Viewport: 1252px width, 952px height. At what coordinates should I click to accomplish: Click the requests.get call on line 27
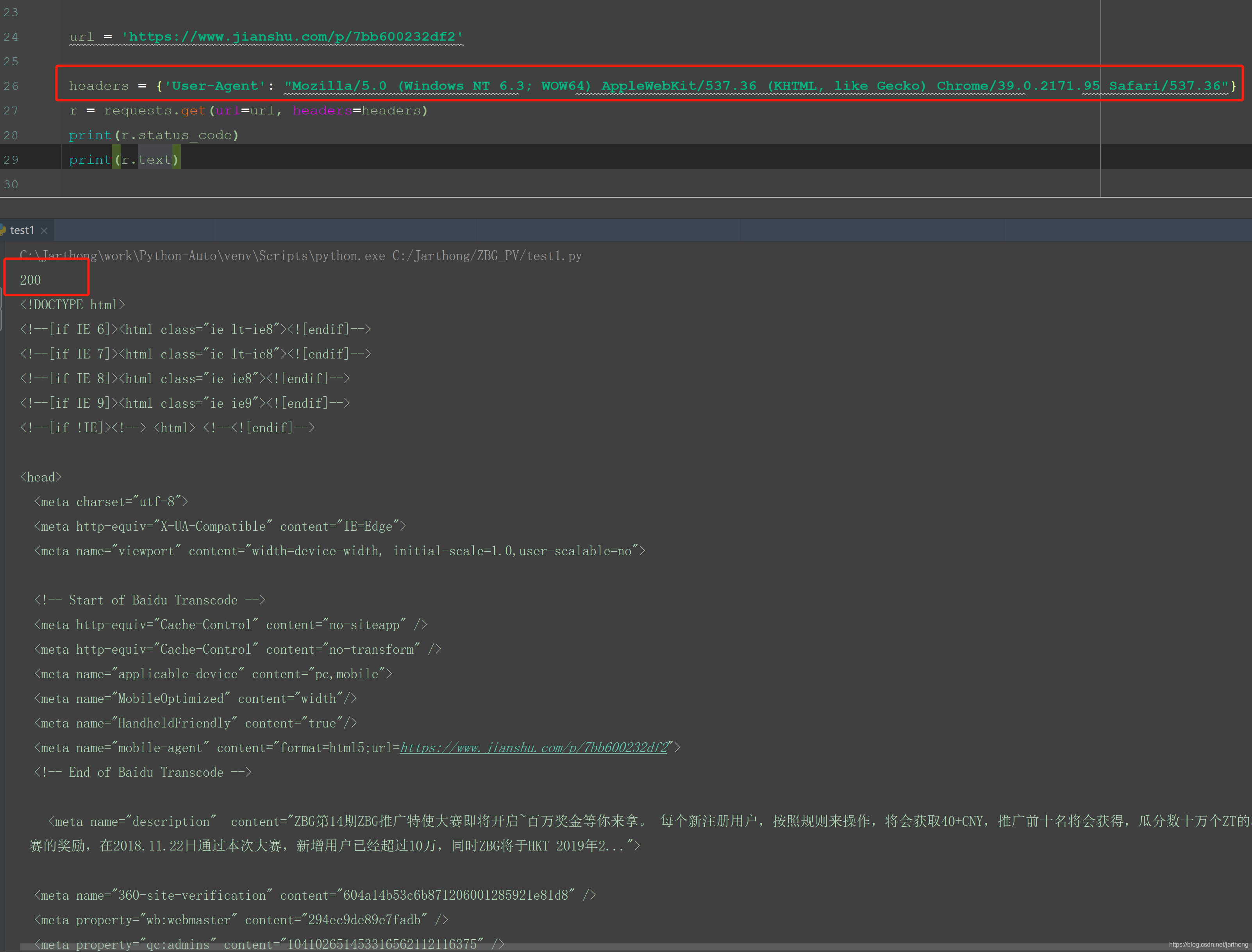point(154,111)
